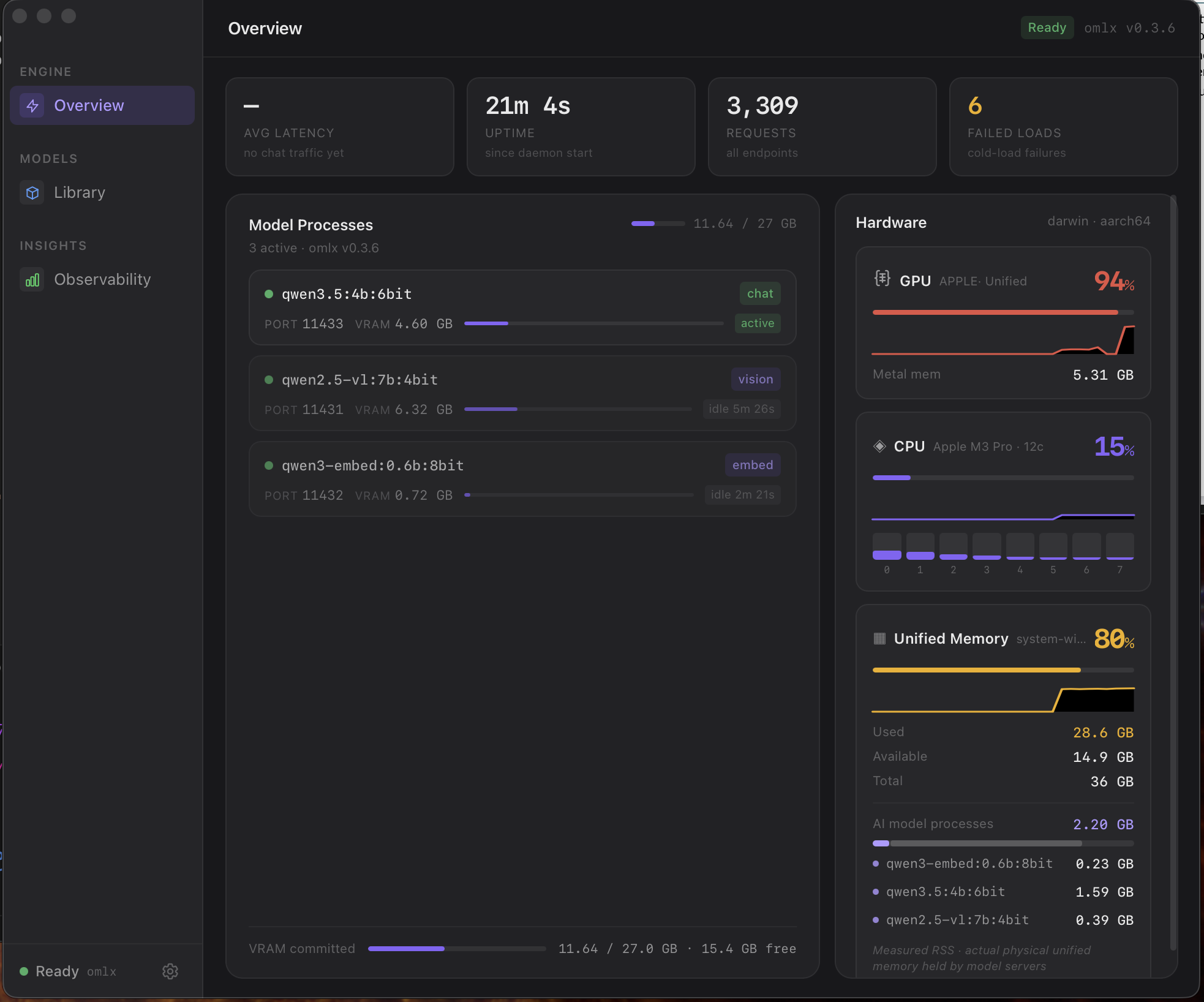Click CPU core 7 usage bar
The image size is (1204, 1002).
click(1119, 546)
